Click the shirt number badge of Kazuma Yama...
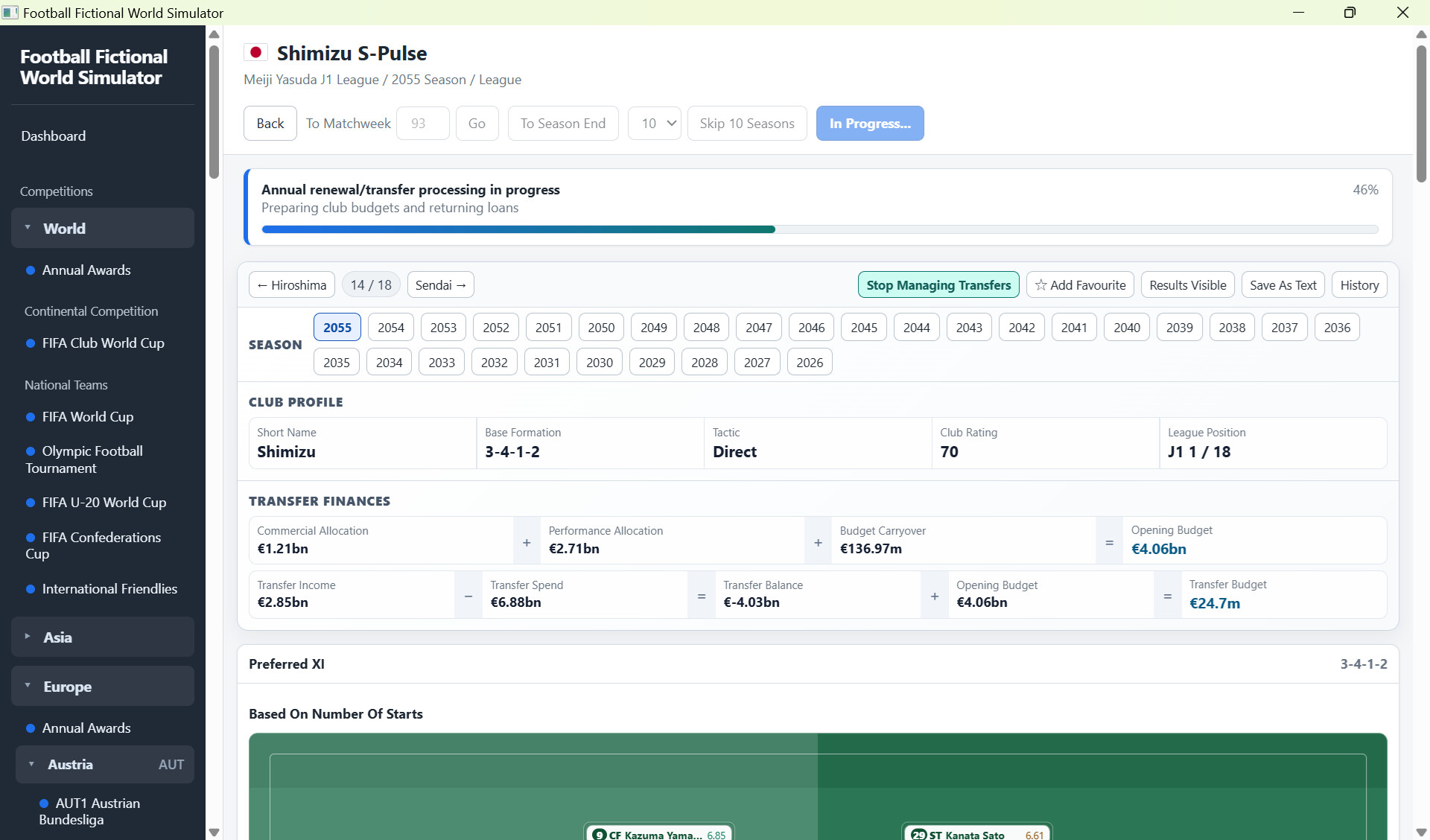The image size is (1430, 840). pos(600,835)
